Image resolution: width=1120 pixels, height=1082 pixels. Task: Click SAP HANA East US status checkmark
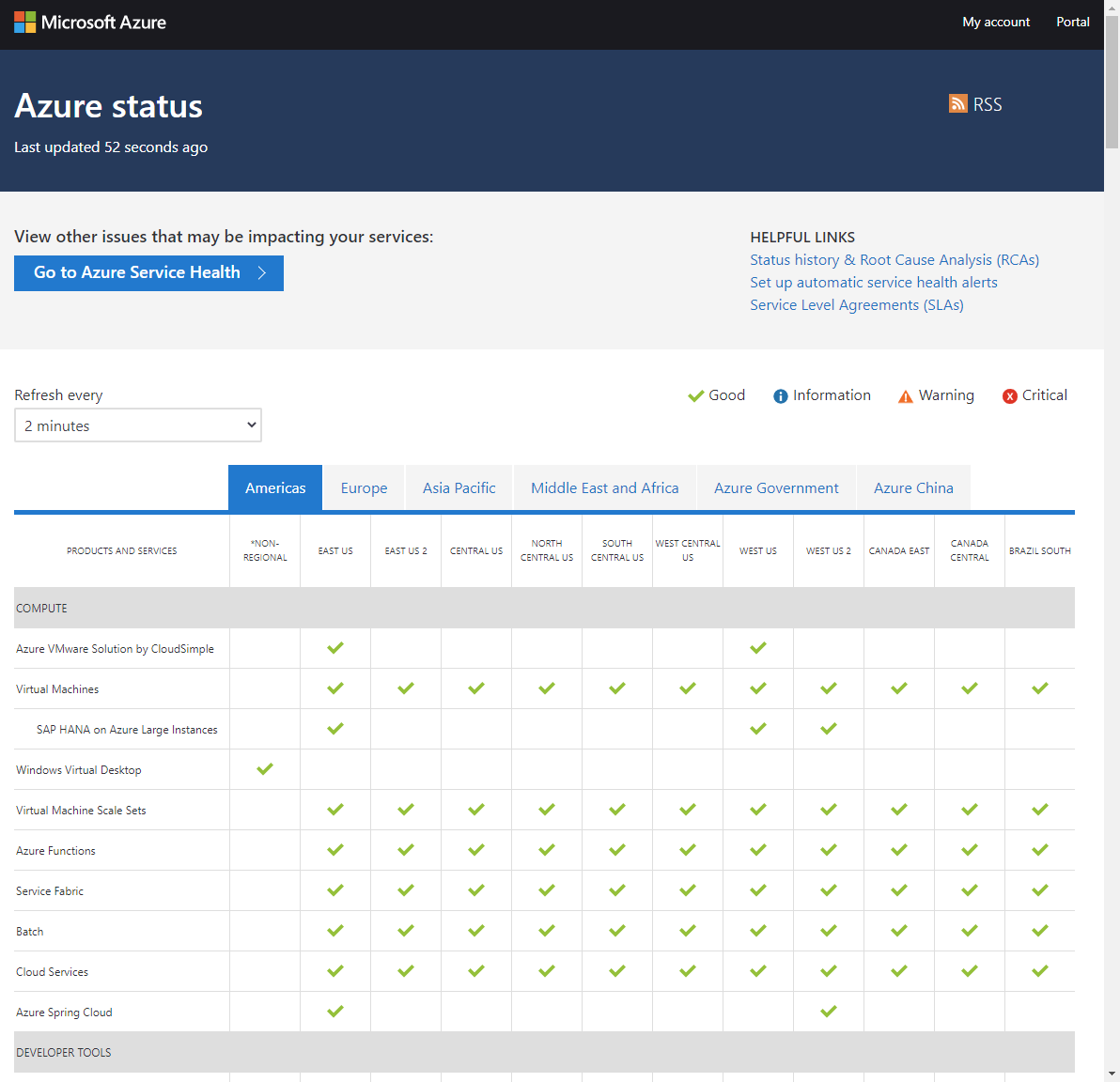coord(335,729)
